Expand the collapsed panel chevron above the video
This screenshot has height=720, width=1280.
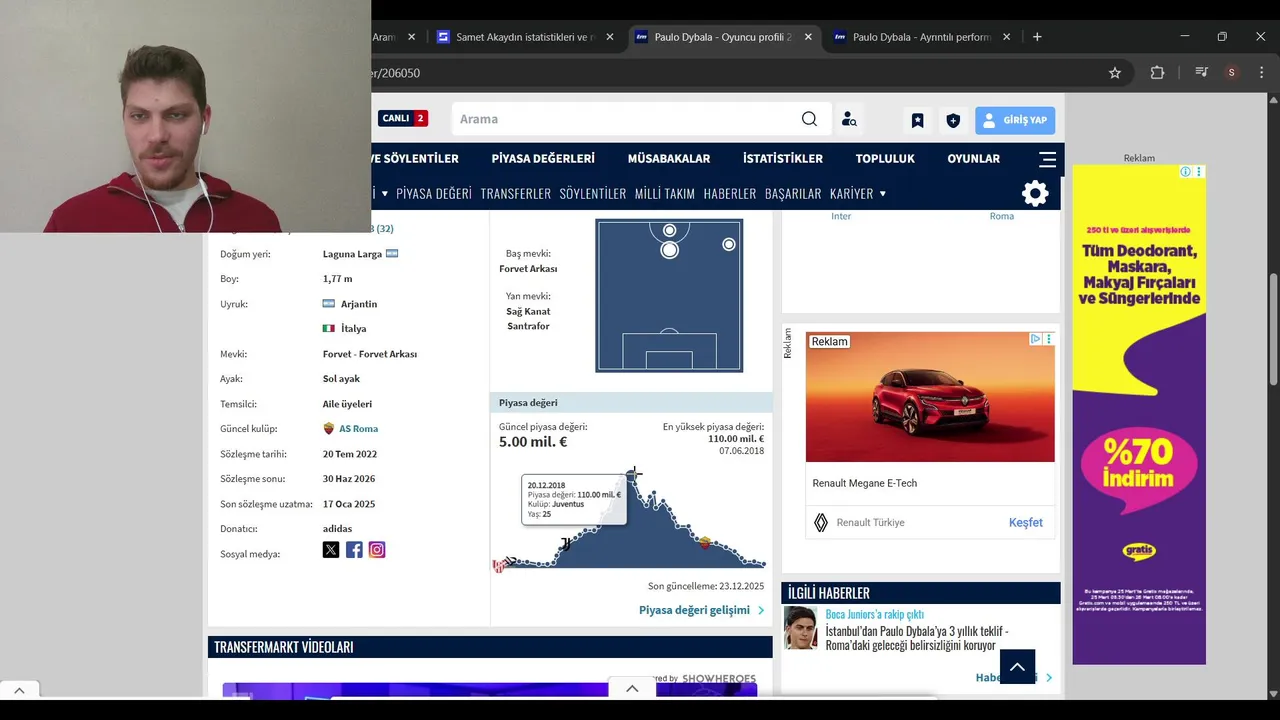click(x=632, y=688)
